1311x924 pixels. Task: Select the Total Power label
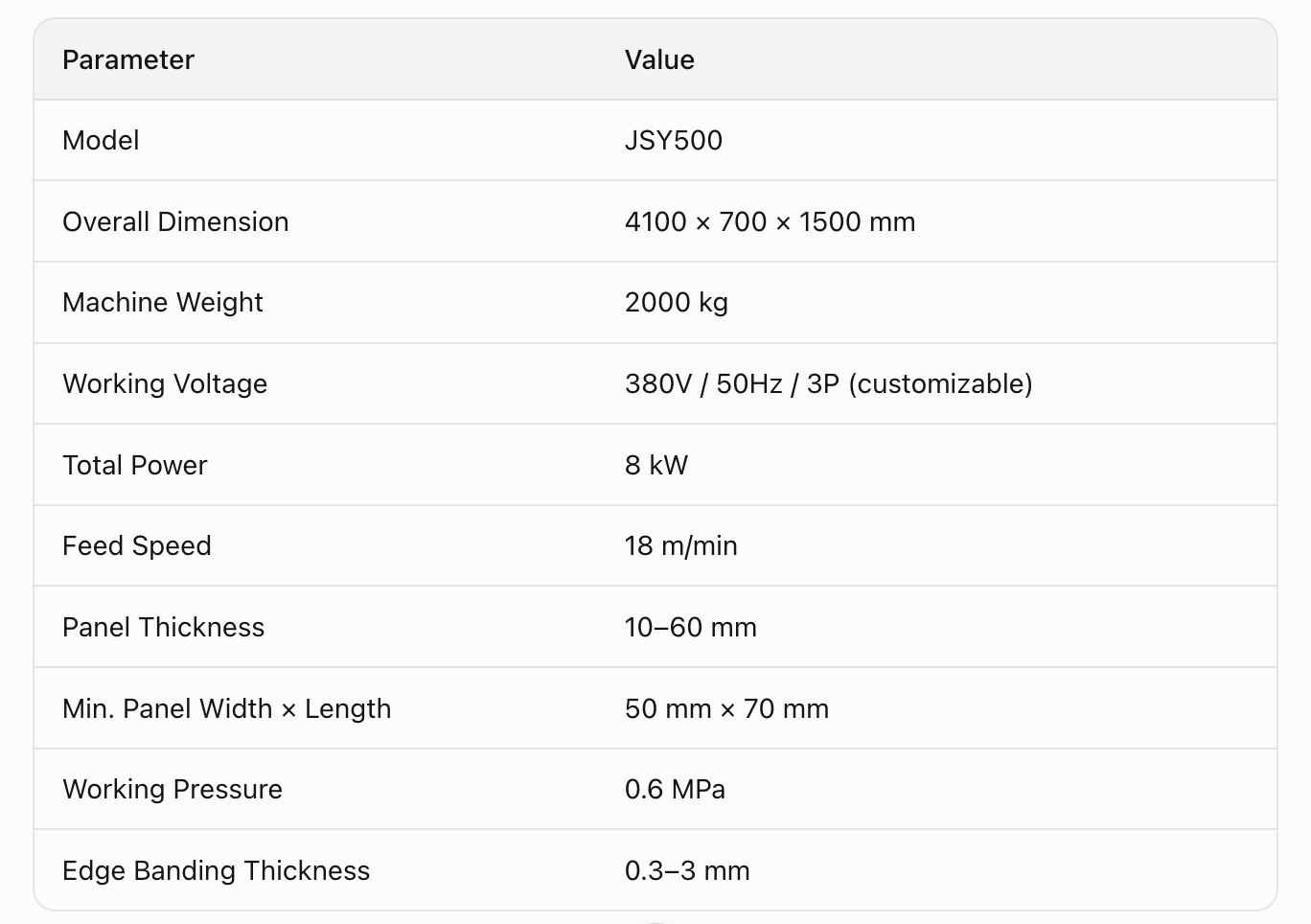coord(135,465)
